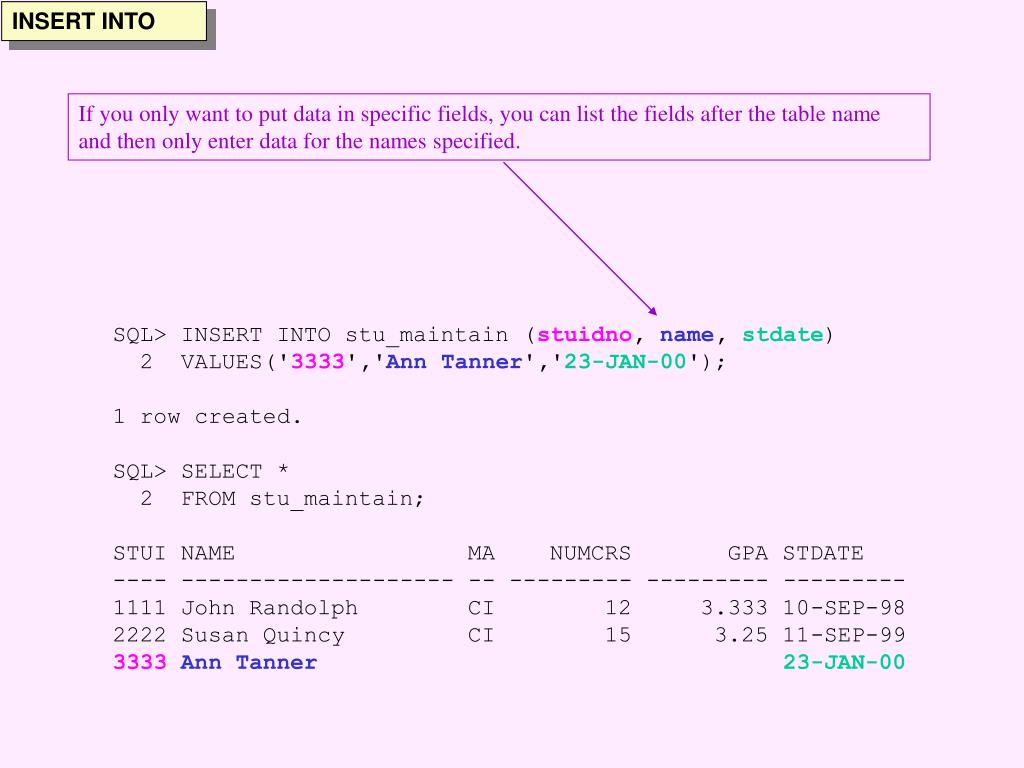Image resolution: width=1024 pixels, height=768 pixels.
Task: Click the '3333' value in VALUES clause
Action: (x=317, y=362)
